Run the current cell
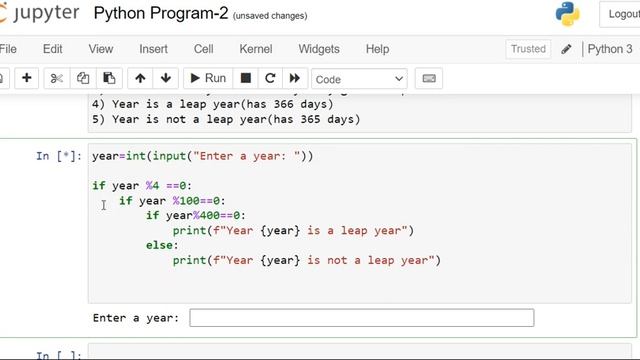Image resolution: width=640 pixels, height=360 pixels. [x=208, y=78]
